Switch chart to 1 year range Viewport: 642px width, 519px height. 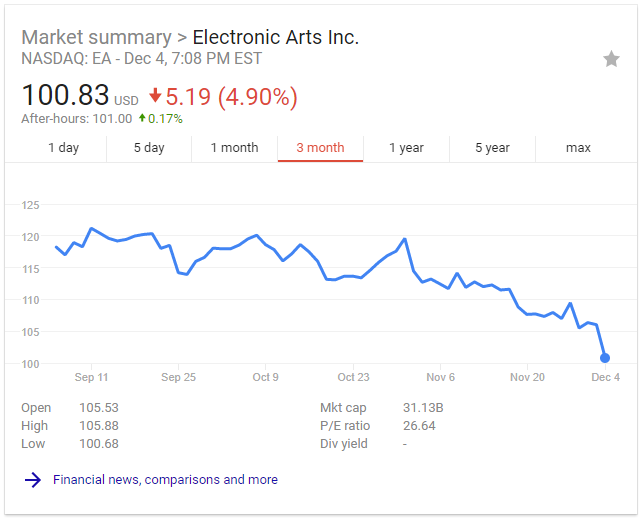(406, 148)
